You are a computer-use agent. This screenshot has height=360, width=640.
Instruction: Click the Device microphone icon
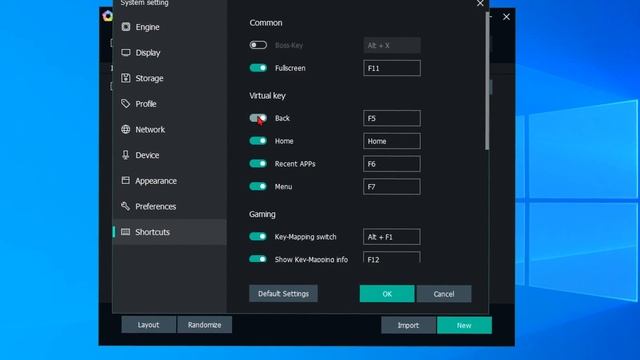[126, 155]
